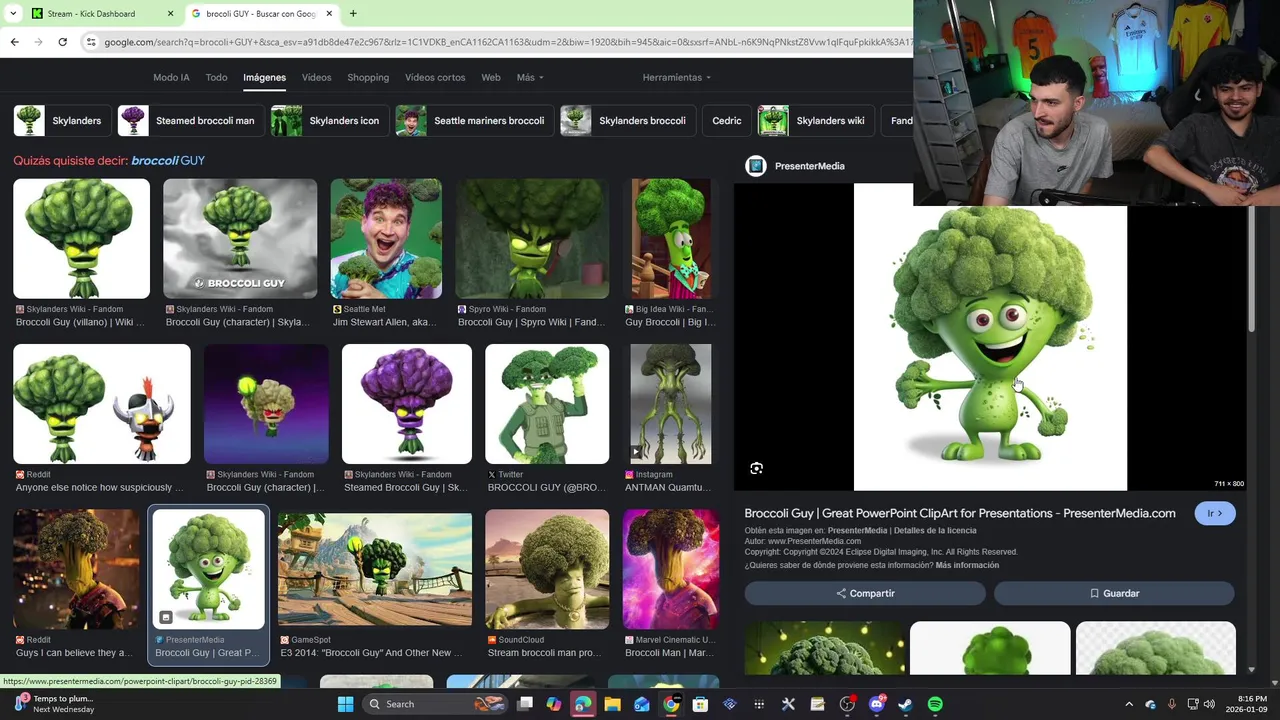This screenshot has height=720, width=1280.
Task: Open a new browser tab
Action: pos(353,14)
